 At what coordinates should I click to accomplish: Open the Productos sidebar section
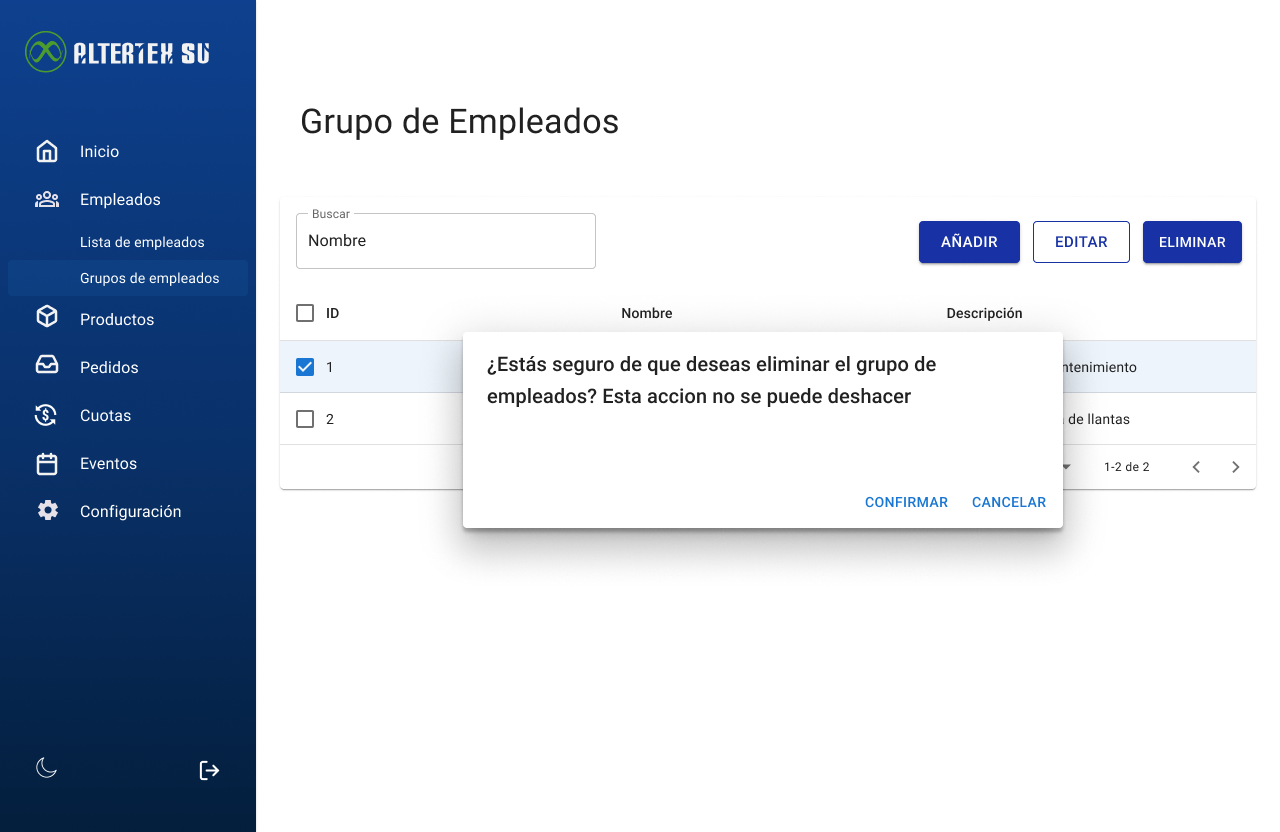point(128,320)
